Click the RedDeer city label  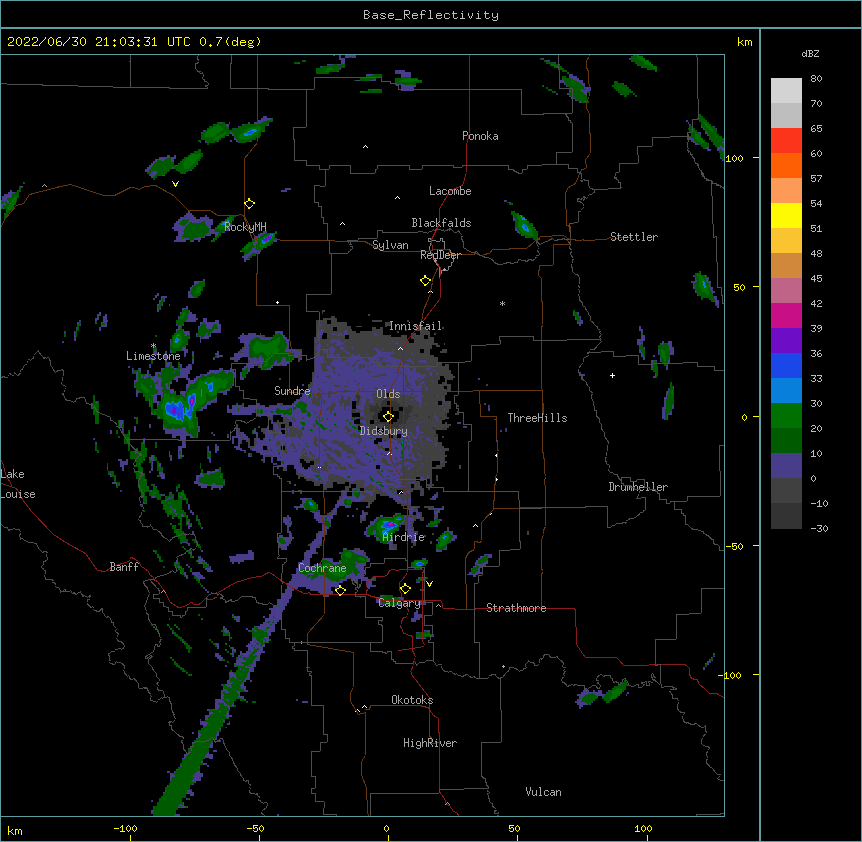(x=440, y=255)
